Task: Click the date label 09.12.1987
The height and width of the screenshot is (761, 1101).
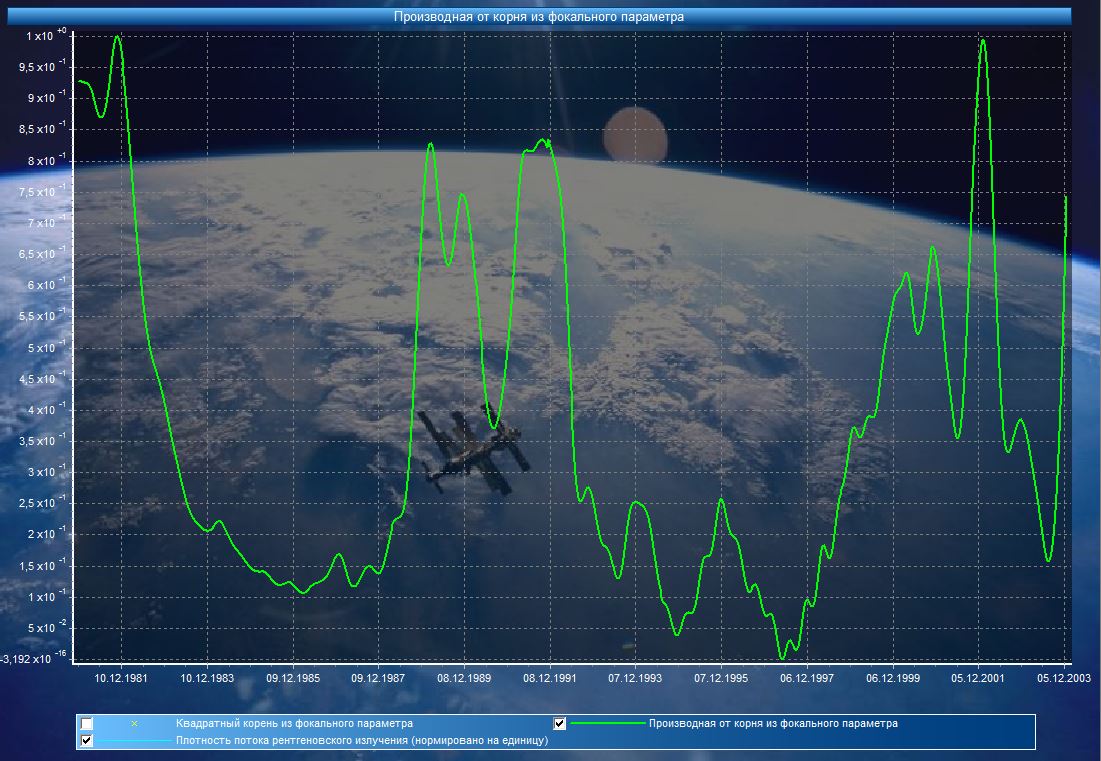Action: (x=378, y=678)
